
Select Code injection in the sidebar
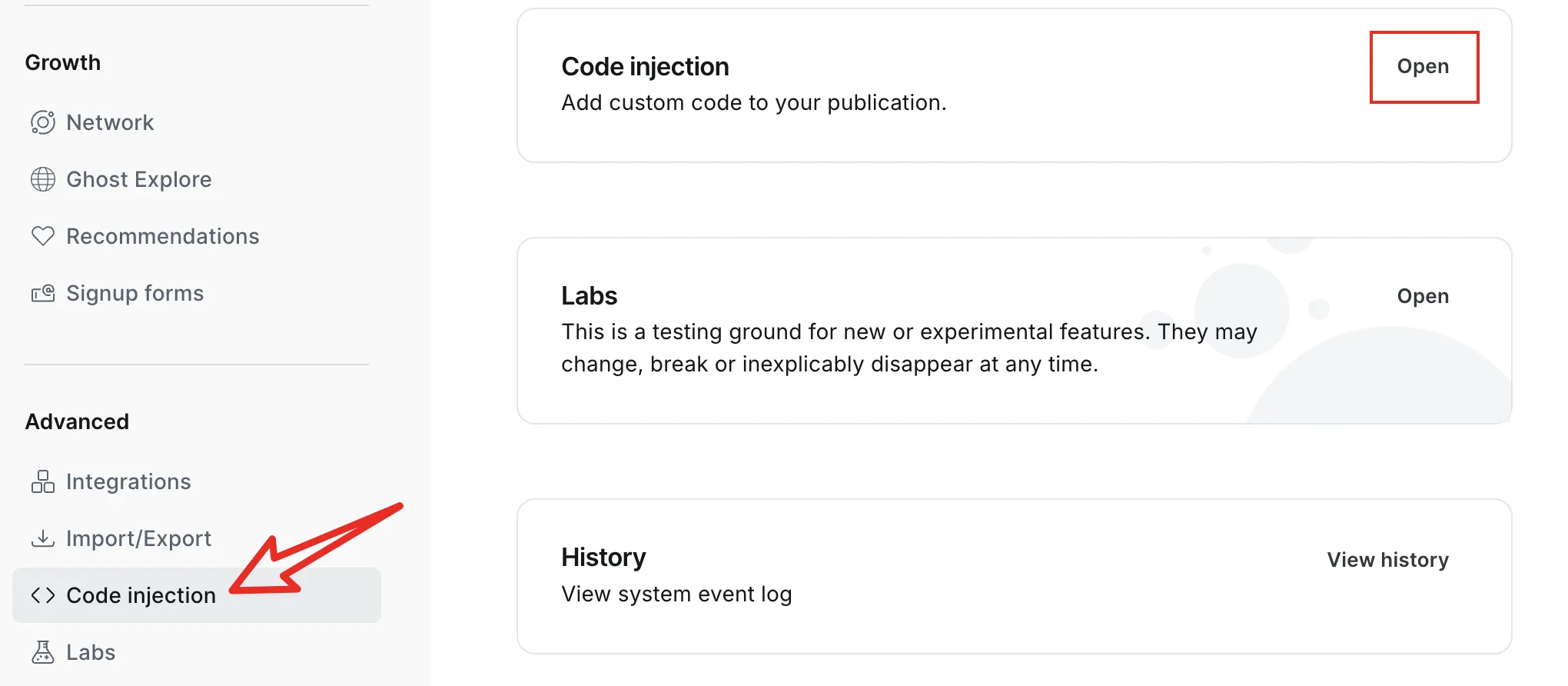(141, 594)
